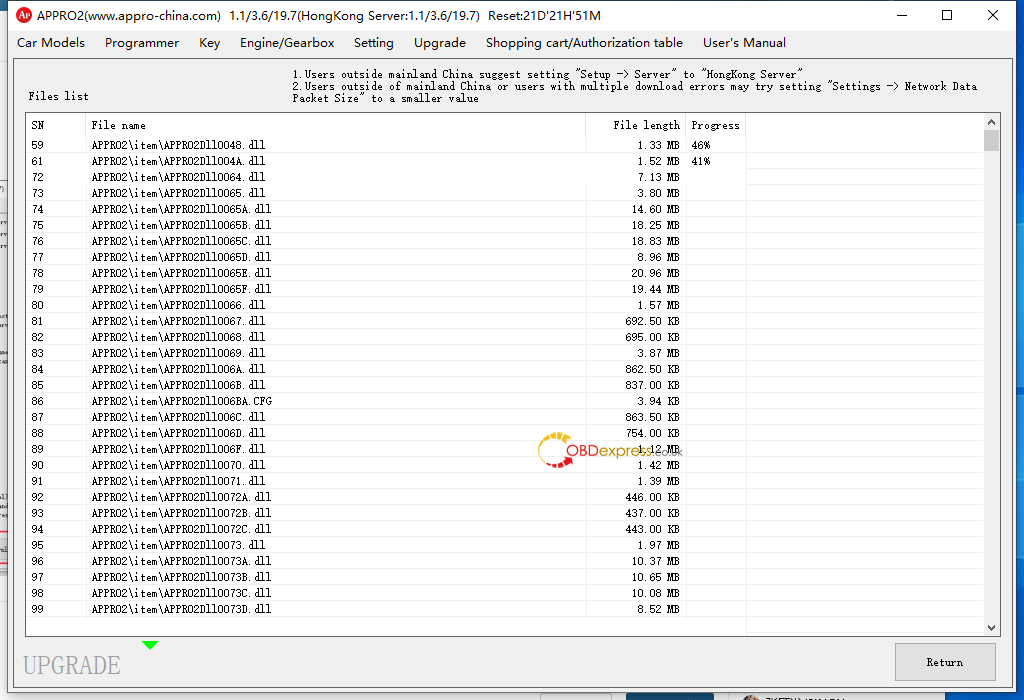Click the 3.94 KB file length
This screenshot has width=1024, height=700.
658,401
